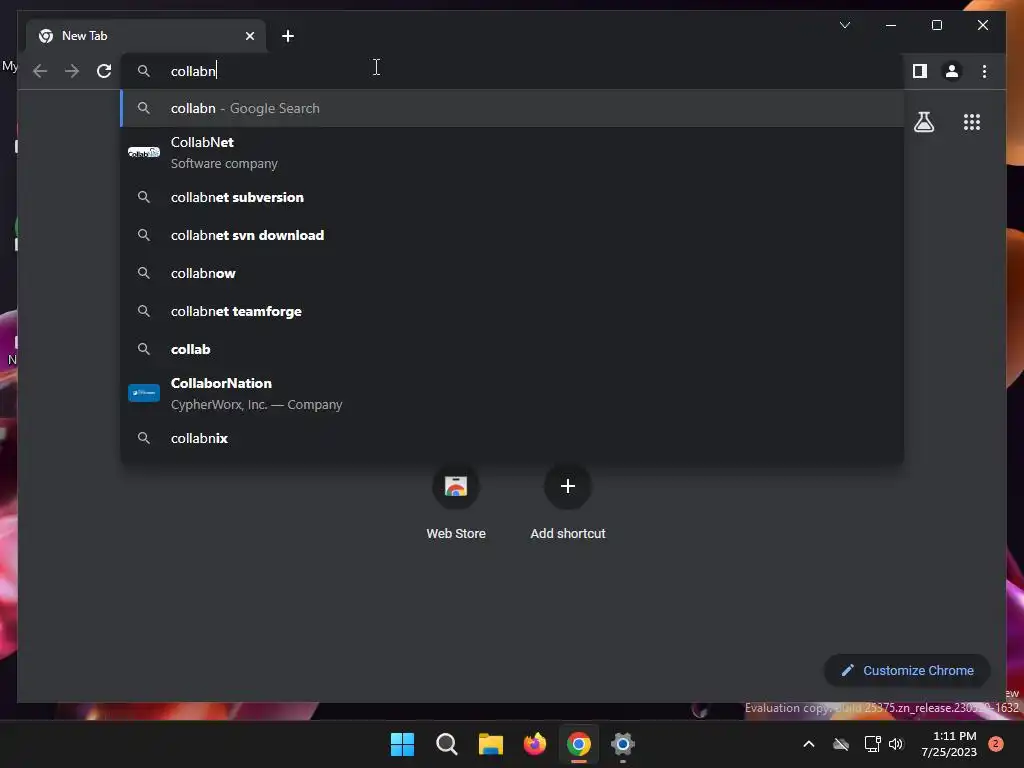1024x768 pixels.
Task: Open the Chrome profile avatar menu
Action: click(x=952, y=71)
